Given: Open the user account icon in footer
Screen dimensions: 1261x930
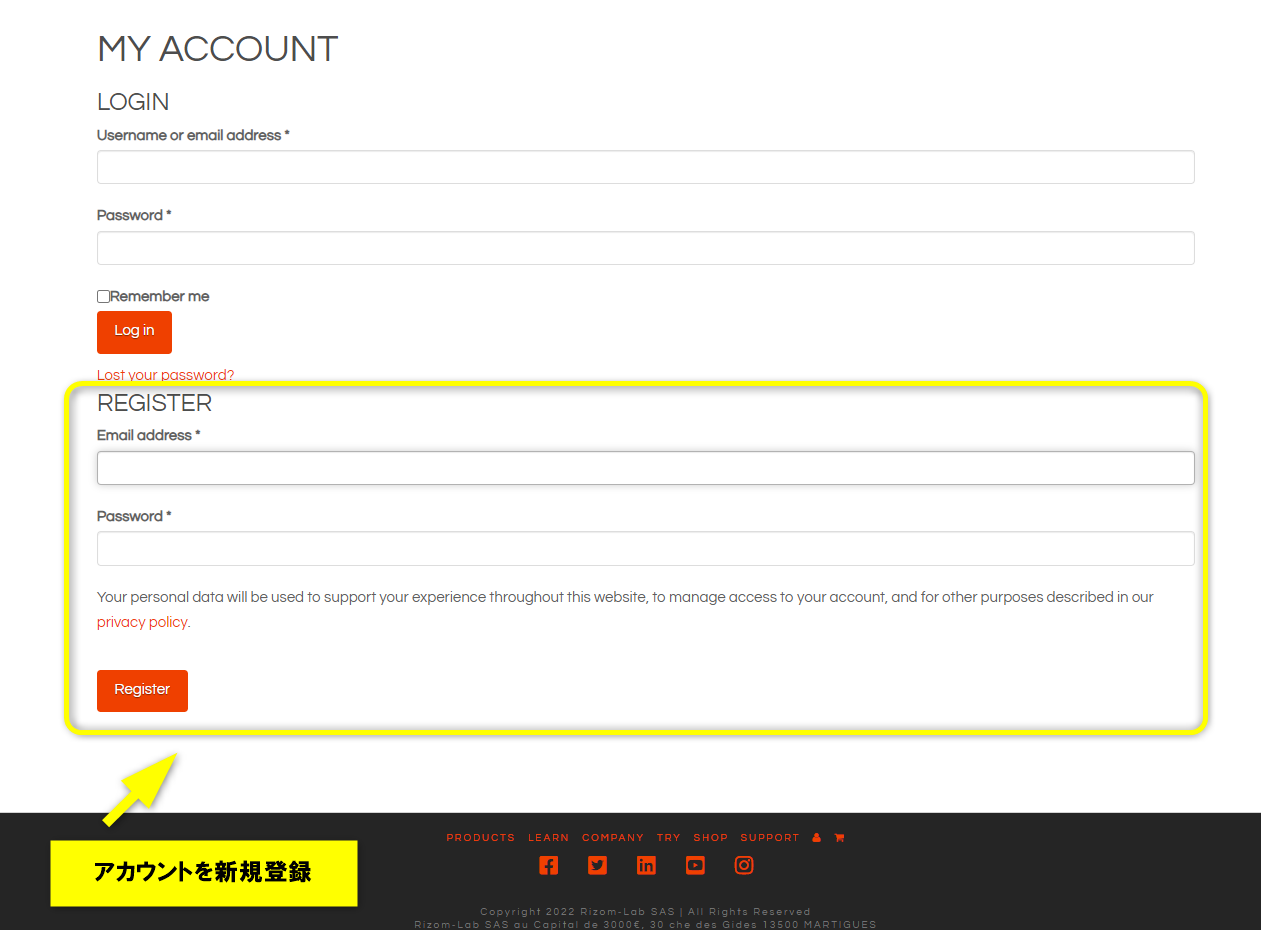Looking at the screenshot, I should [817, 838].
